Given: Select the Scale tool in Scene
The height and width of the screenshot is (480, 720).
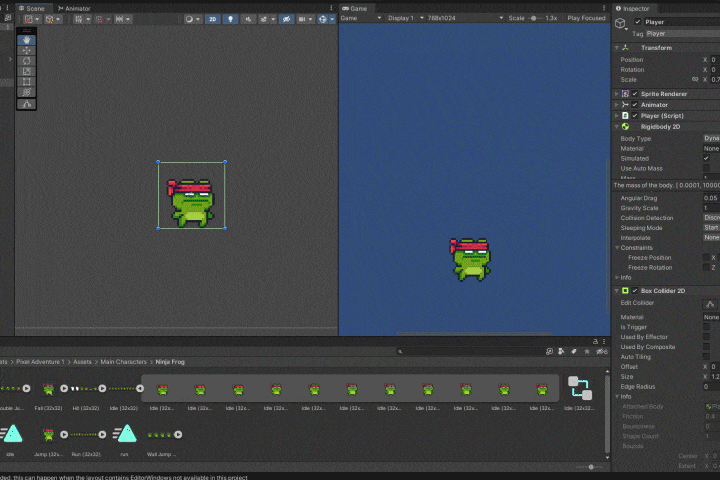Looking at the screenshot, I should [26, 71].
